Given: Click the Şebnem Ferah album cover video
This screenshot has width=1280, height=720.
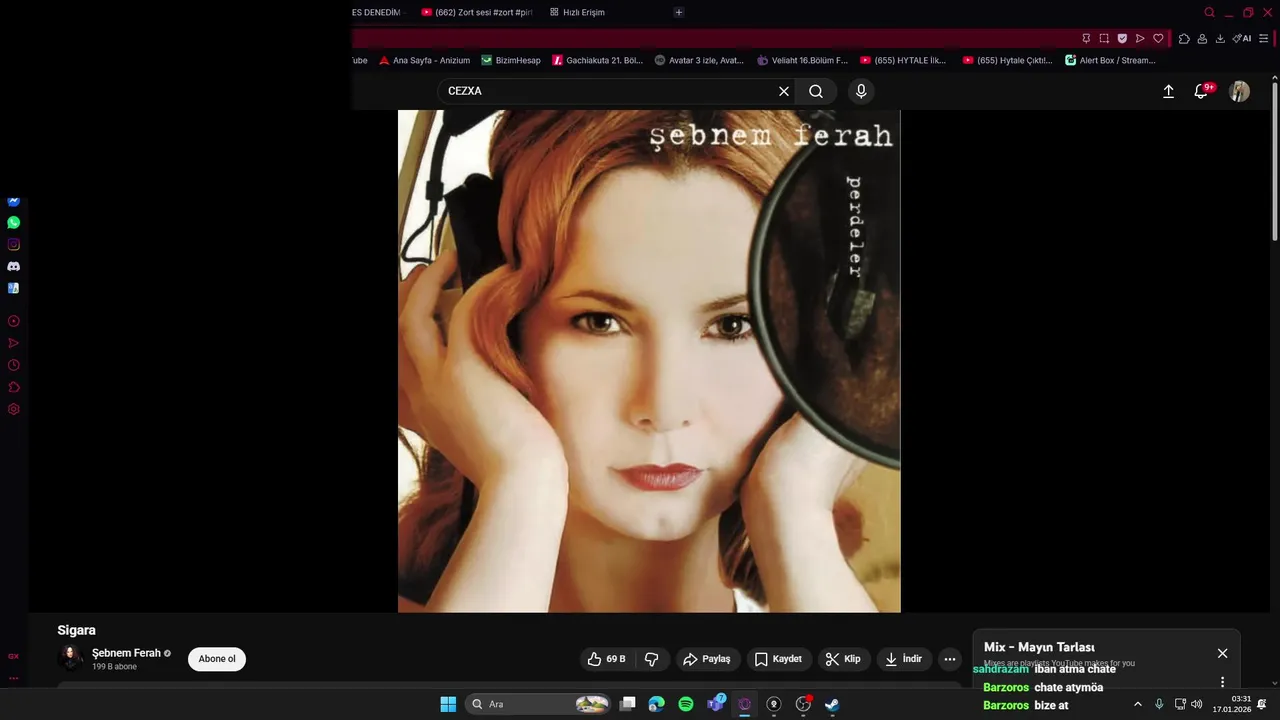Looking at the screenshot, I should (x=649, y=361).
